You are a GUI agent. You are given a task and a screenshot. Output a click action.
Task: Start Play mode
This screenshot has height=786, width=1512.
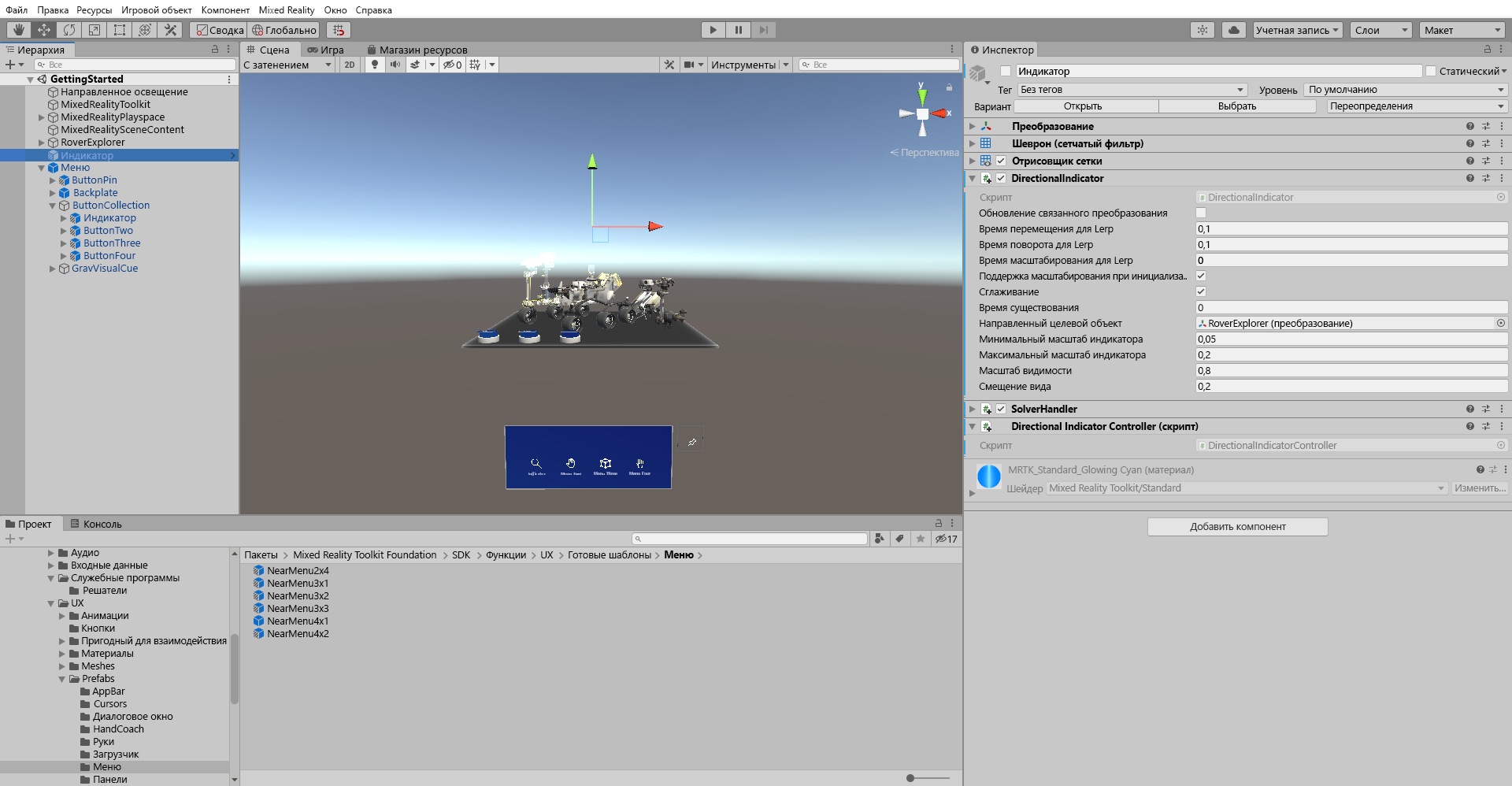click(x=713, y=30)
